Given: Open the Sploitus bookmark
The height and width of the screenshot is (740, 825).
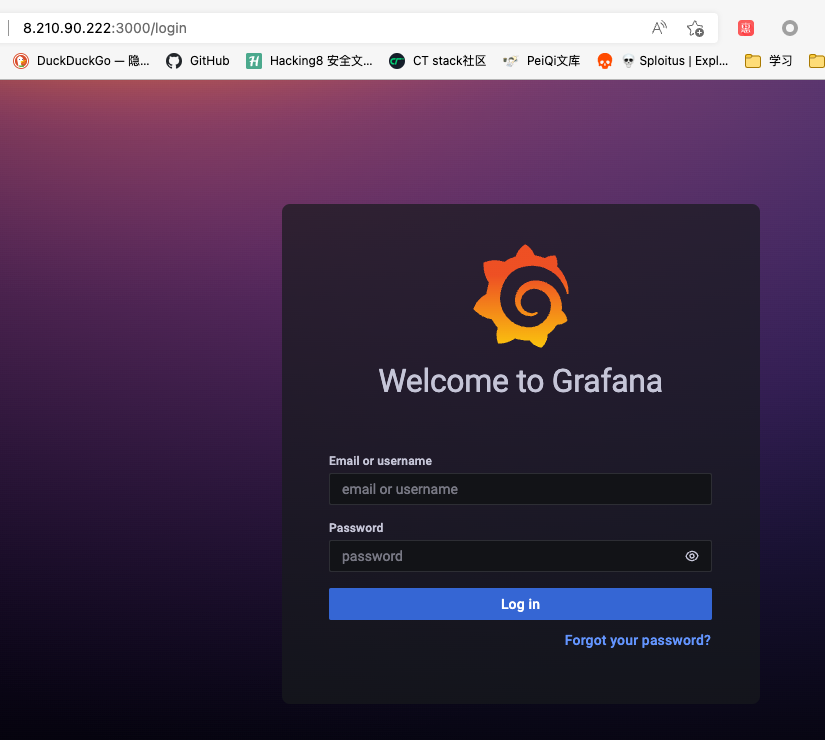Looking at the screenshot, I should click(x=675, y=61).
